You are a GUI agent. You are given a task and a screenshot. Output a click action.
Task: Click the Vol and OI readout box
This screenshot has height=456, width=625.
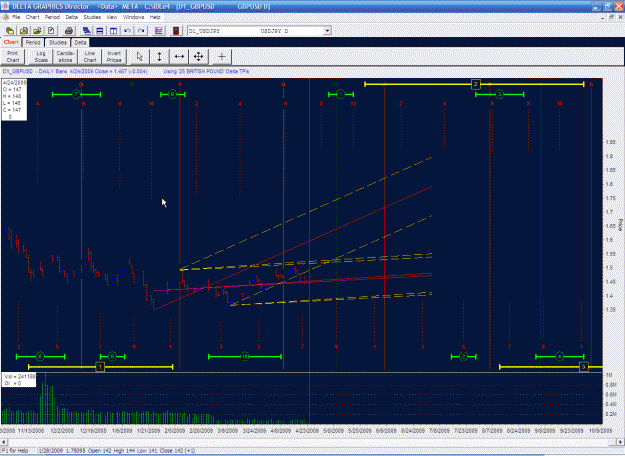coord(19,380)
